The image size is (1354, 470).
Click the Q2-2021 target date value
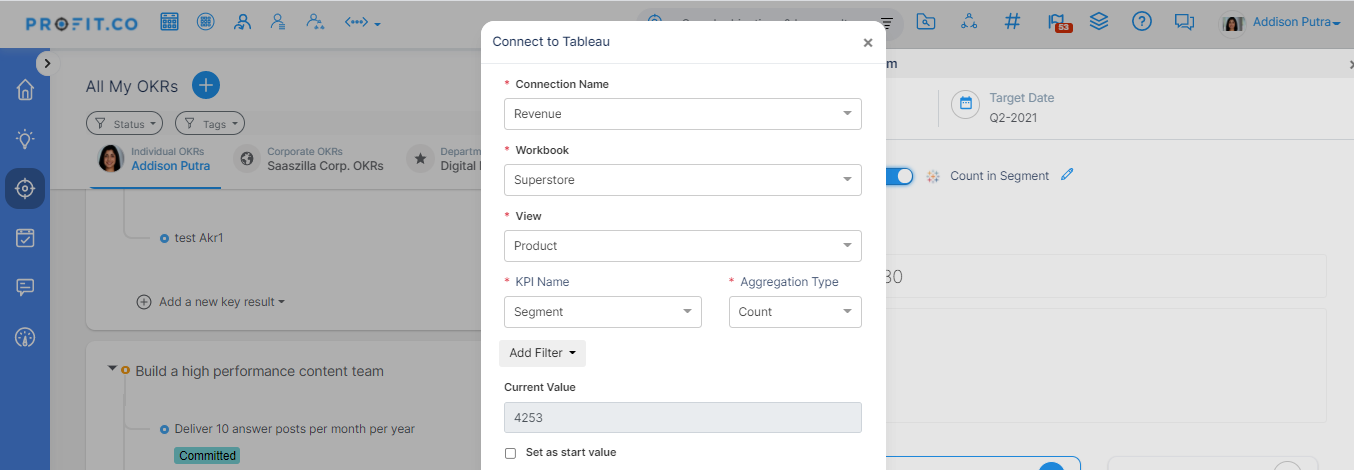(x=1013, y=118)
